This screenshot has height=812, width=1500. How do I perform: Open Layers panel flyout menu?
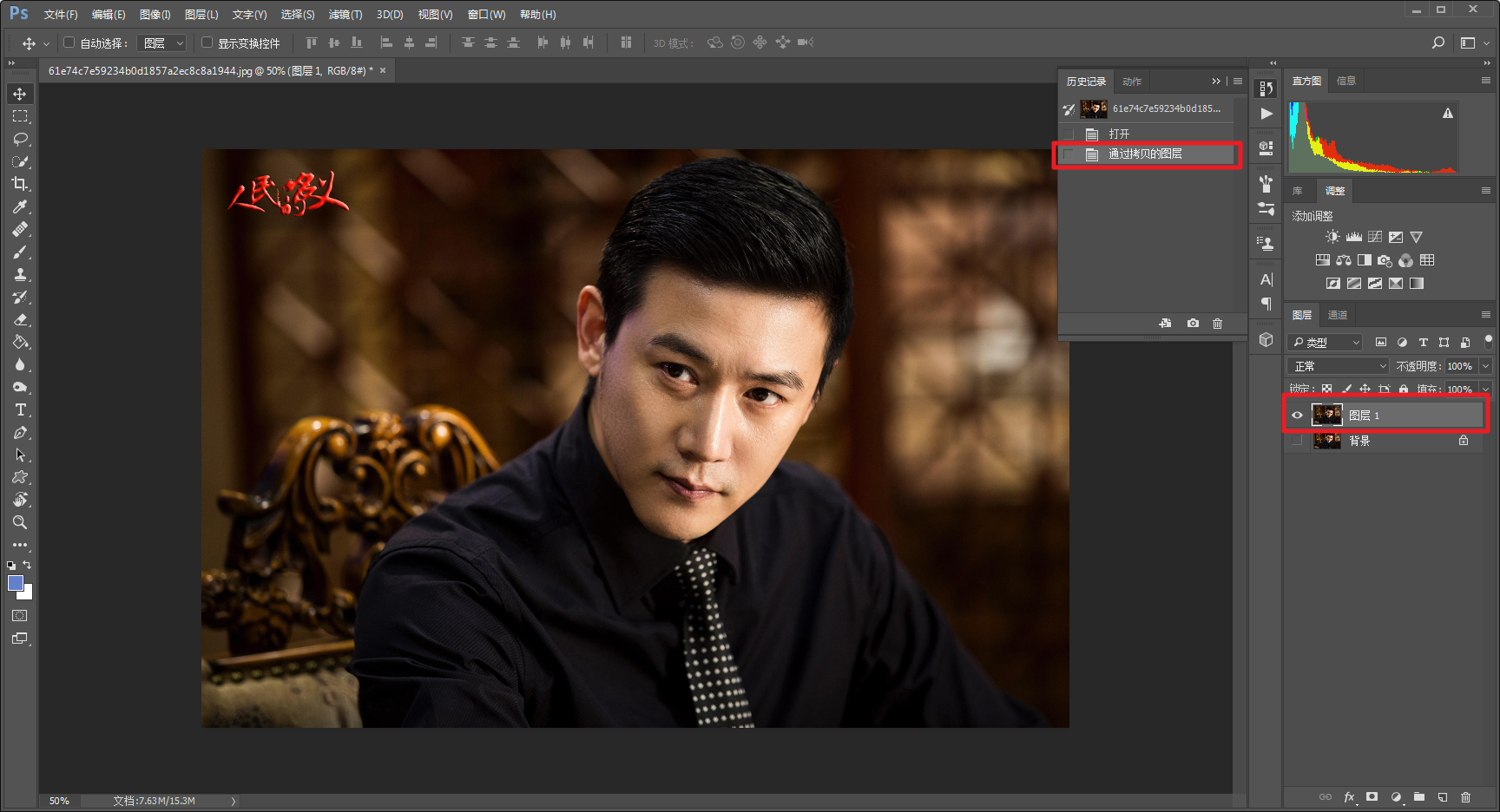pos(1486,314)
